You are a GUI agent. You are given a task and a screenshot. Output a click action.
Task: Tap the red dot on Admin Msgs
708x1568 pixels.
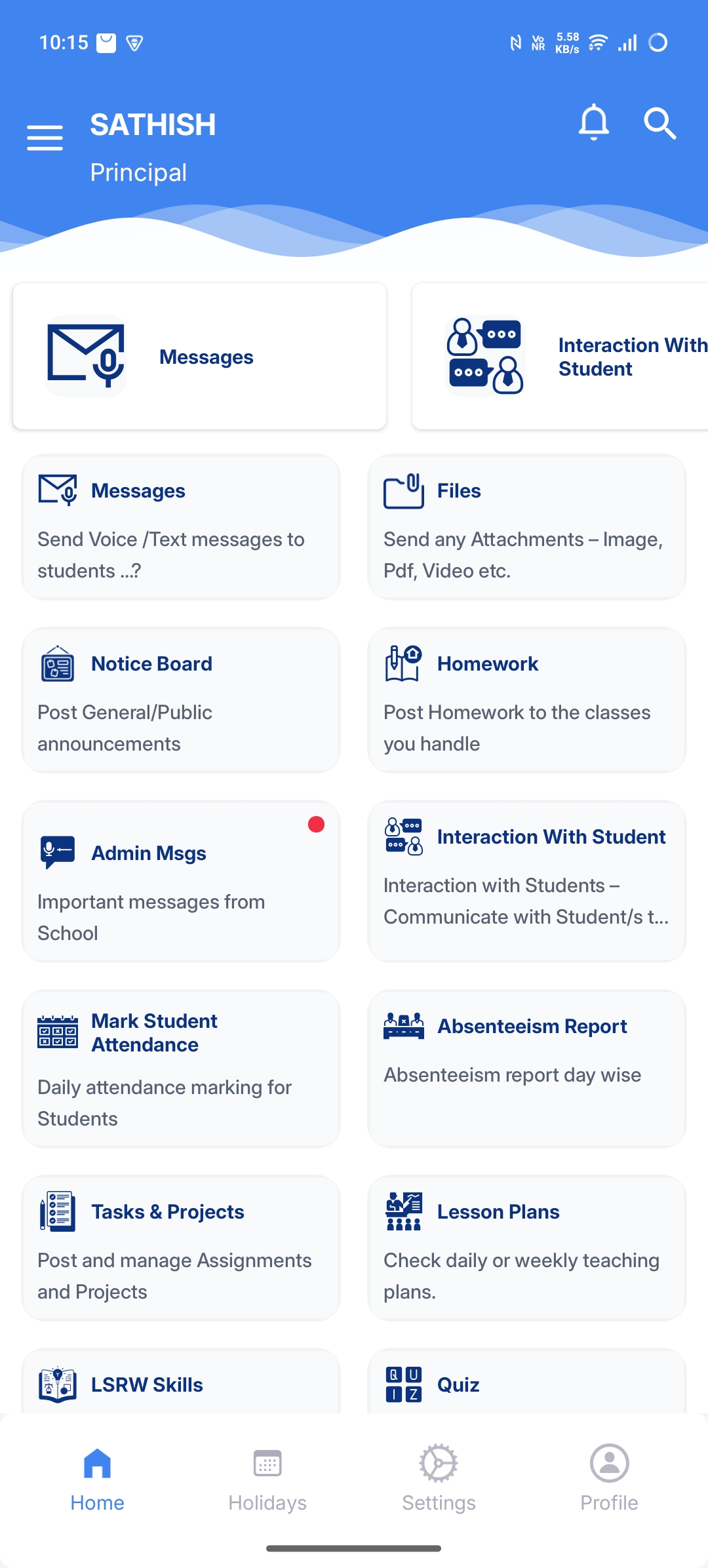point(316,825)
